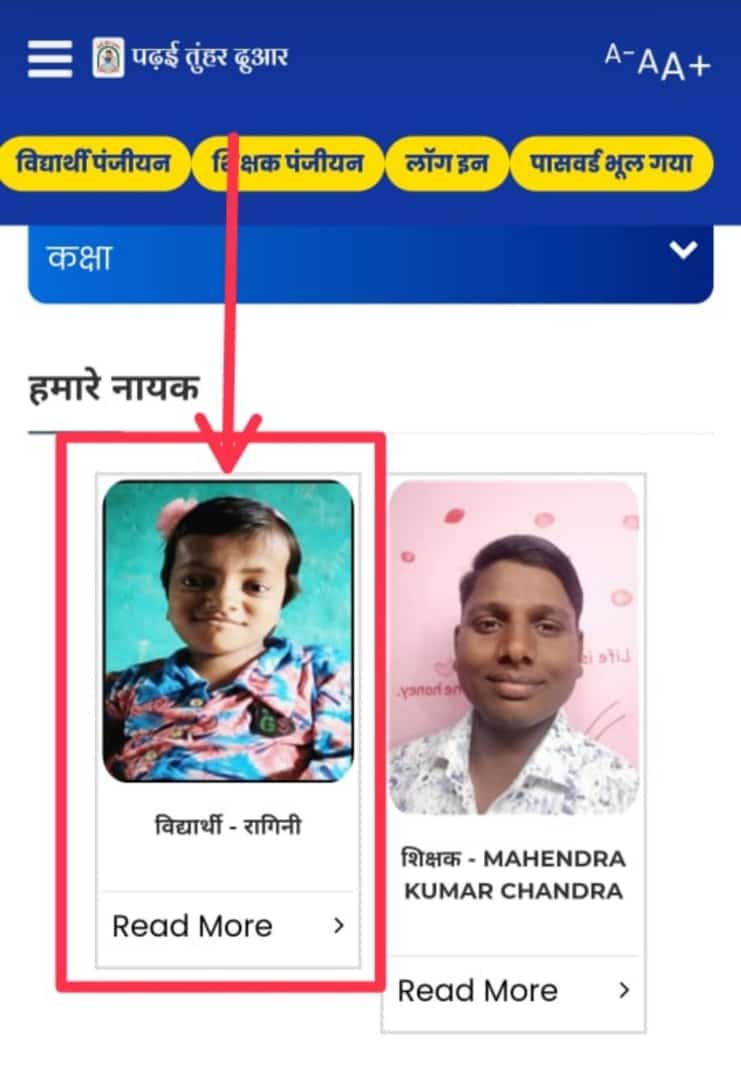Viewport: 741px width, 1080px height.
Task: Tap the Padhai Tunhar Duar logo emblem
Action: click(108, 58)
